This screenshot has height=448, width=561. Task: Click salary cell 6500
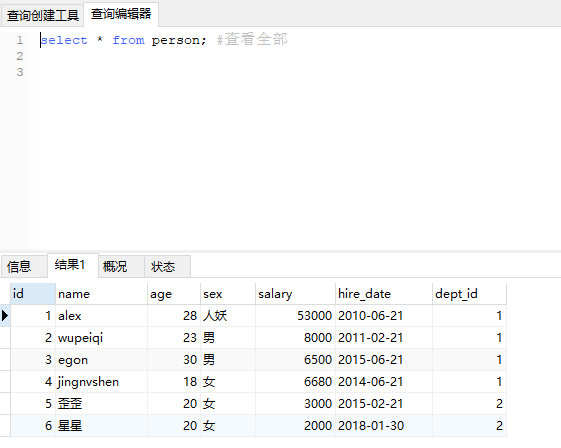click(295, 360)
